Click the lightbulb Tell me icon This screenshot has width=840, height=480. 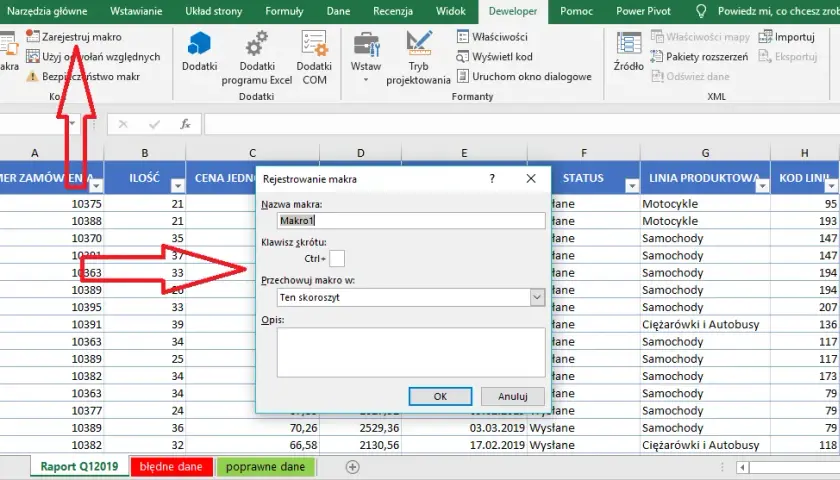700,11
